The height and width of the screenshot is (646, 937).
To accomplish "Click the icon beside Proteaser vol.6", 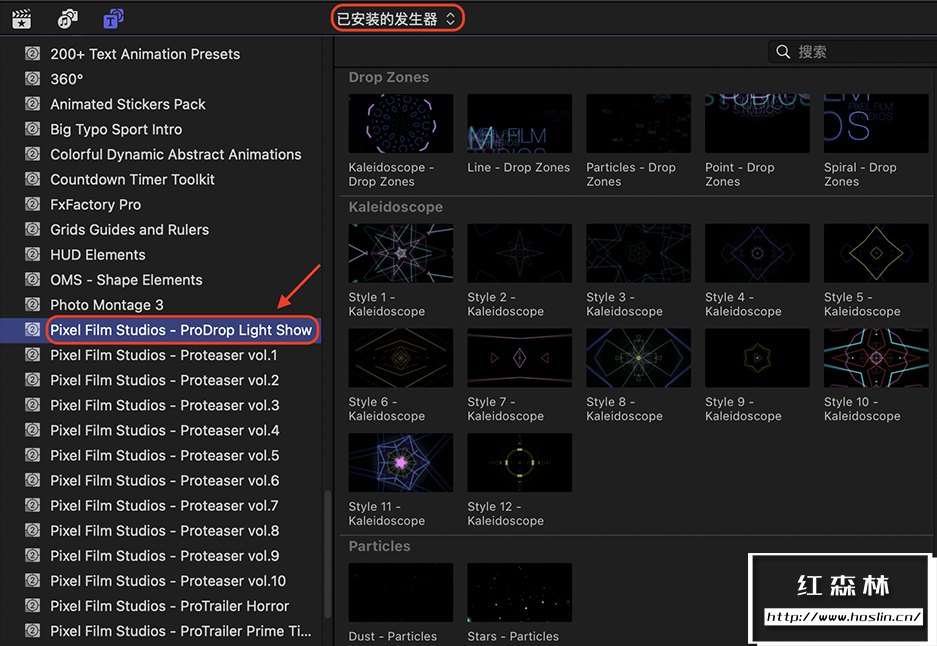I will click(x=32, y=480).
